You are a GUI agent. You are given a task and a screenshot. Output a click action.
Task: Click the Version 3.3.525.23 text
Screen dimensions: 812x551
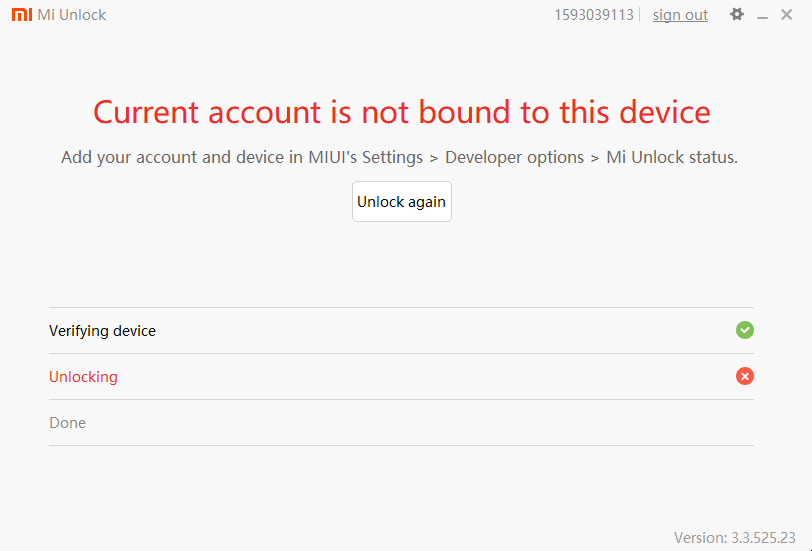(734, 537)
